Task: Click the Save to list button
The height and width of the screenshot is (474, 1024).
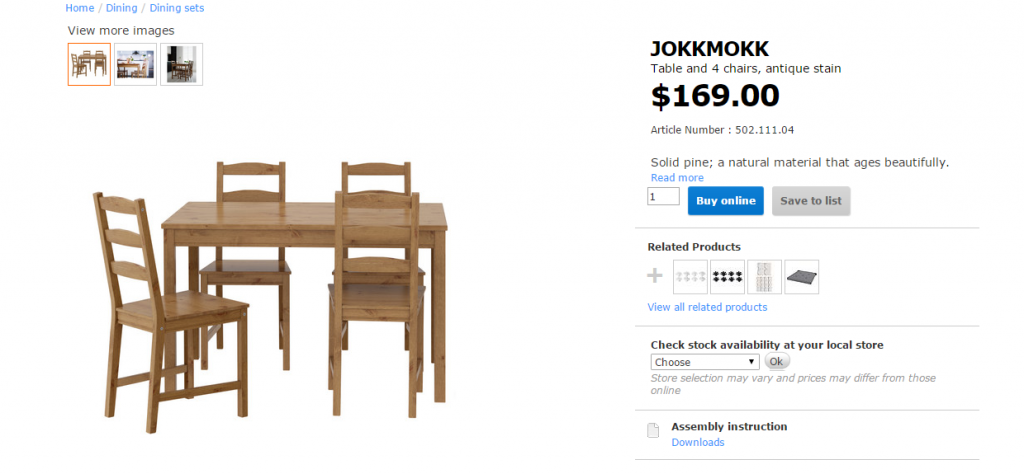Action: click(810, 201)
